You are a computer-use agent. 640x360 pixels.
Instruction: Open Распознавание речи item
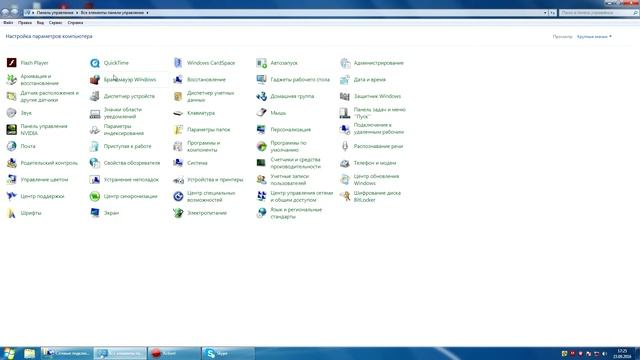click(371, 146)
